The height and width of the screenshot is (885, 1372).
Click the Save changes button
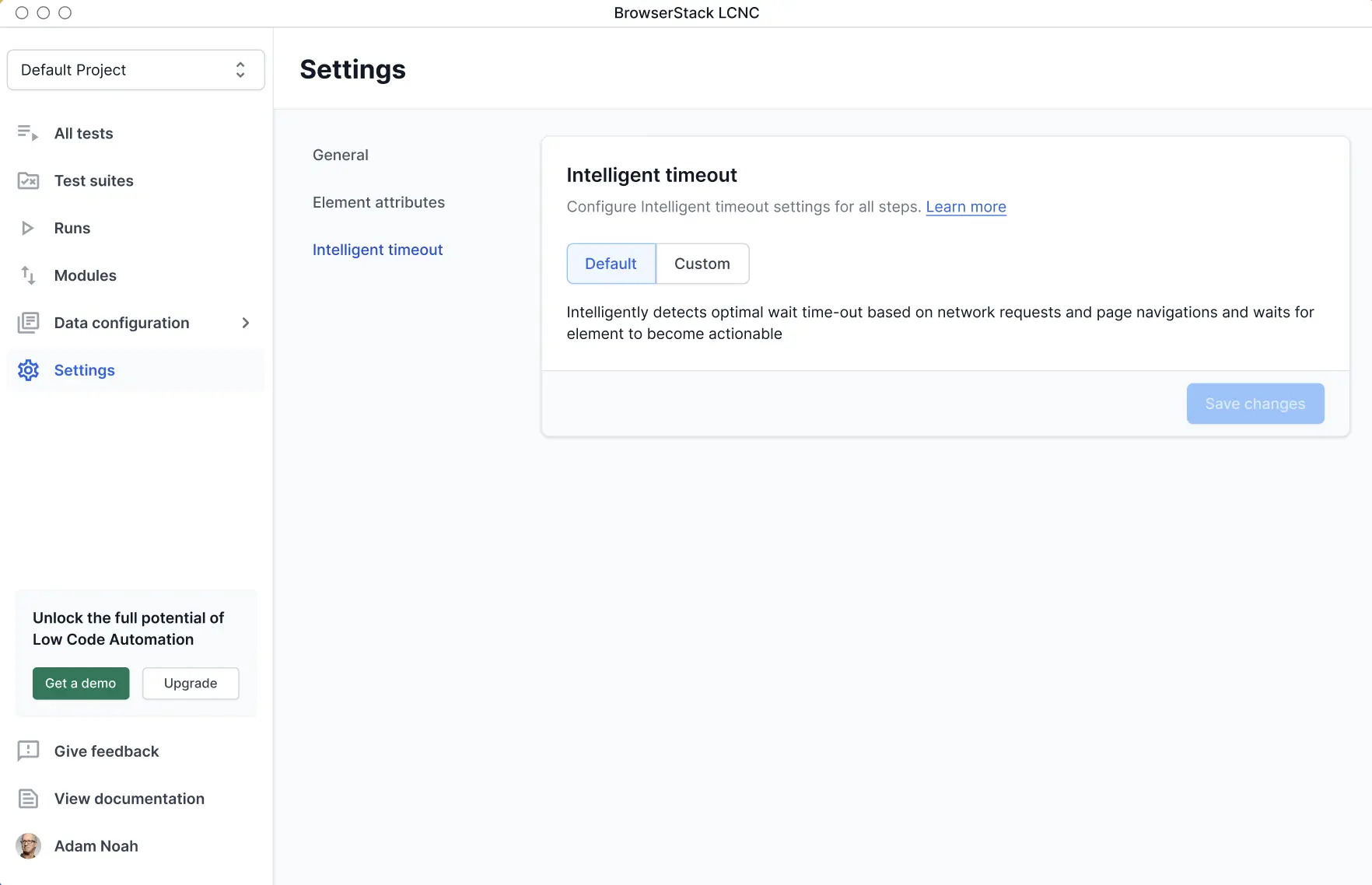point(1255,404)
